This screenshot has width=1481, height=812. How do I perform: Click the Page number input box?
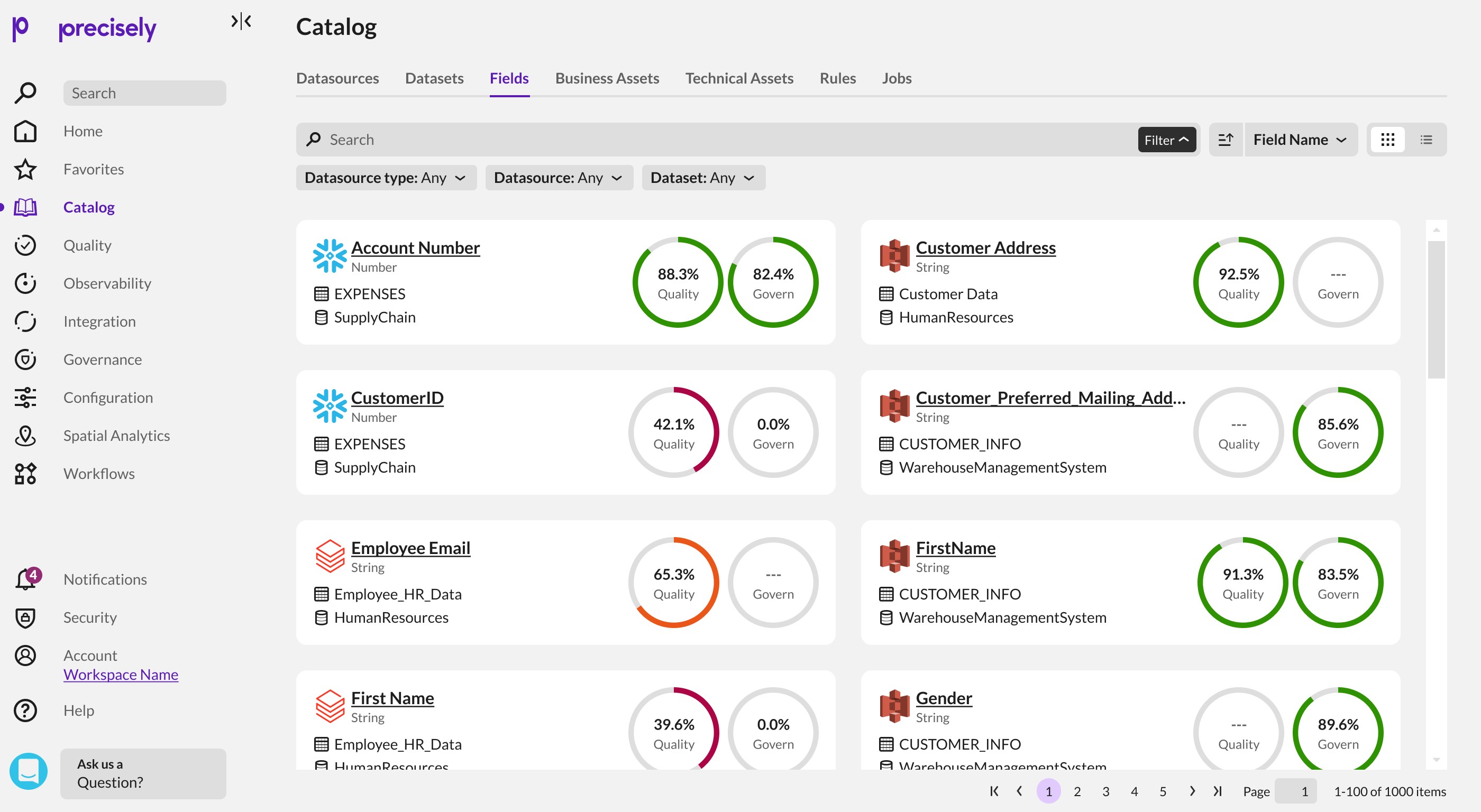[1295, 791]
